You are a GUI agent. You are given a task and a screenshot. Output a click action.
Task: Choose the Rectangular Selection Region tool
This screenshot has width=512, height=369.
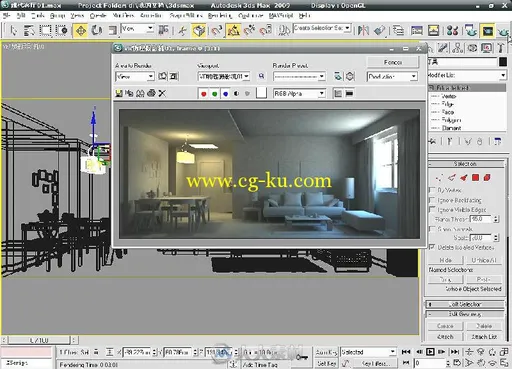click(x=45, y=30)
